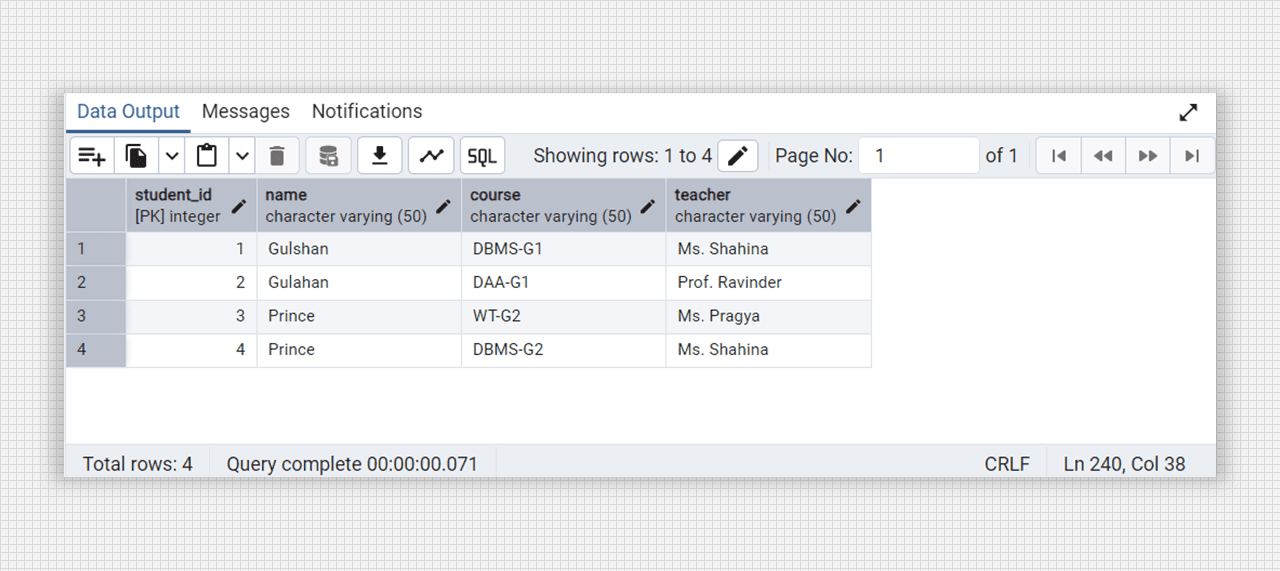Click the Prince cell in row 4
The image size is (1280, 571).
[x=359, y=350]
